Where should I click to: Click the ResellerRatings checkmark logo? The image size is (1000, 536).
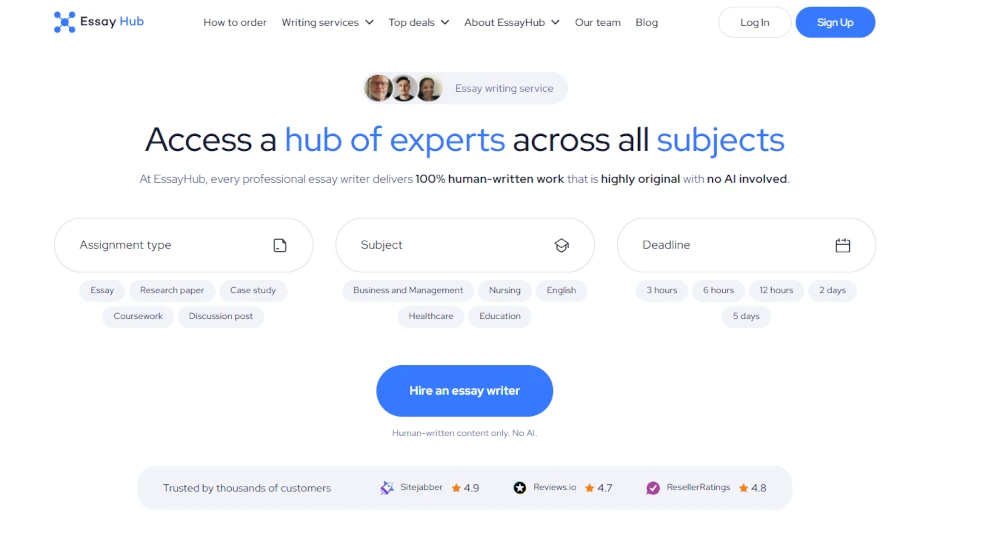point(653,488)
